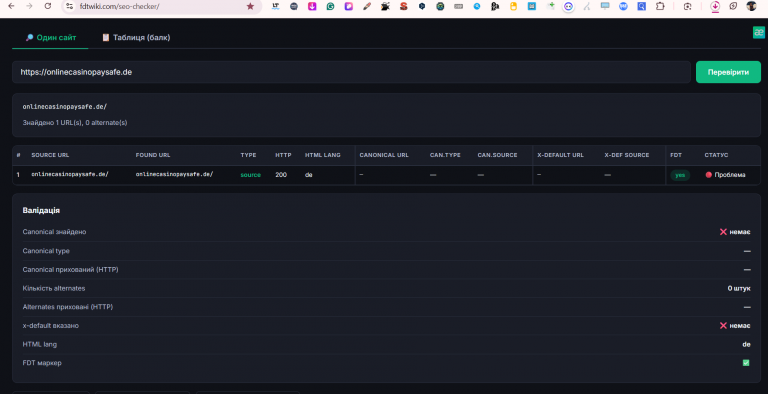
Task: Switch to the Один сайт tab
Action: (x=50, y=37)
